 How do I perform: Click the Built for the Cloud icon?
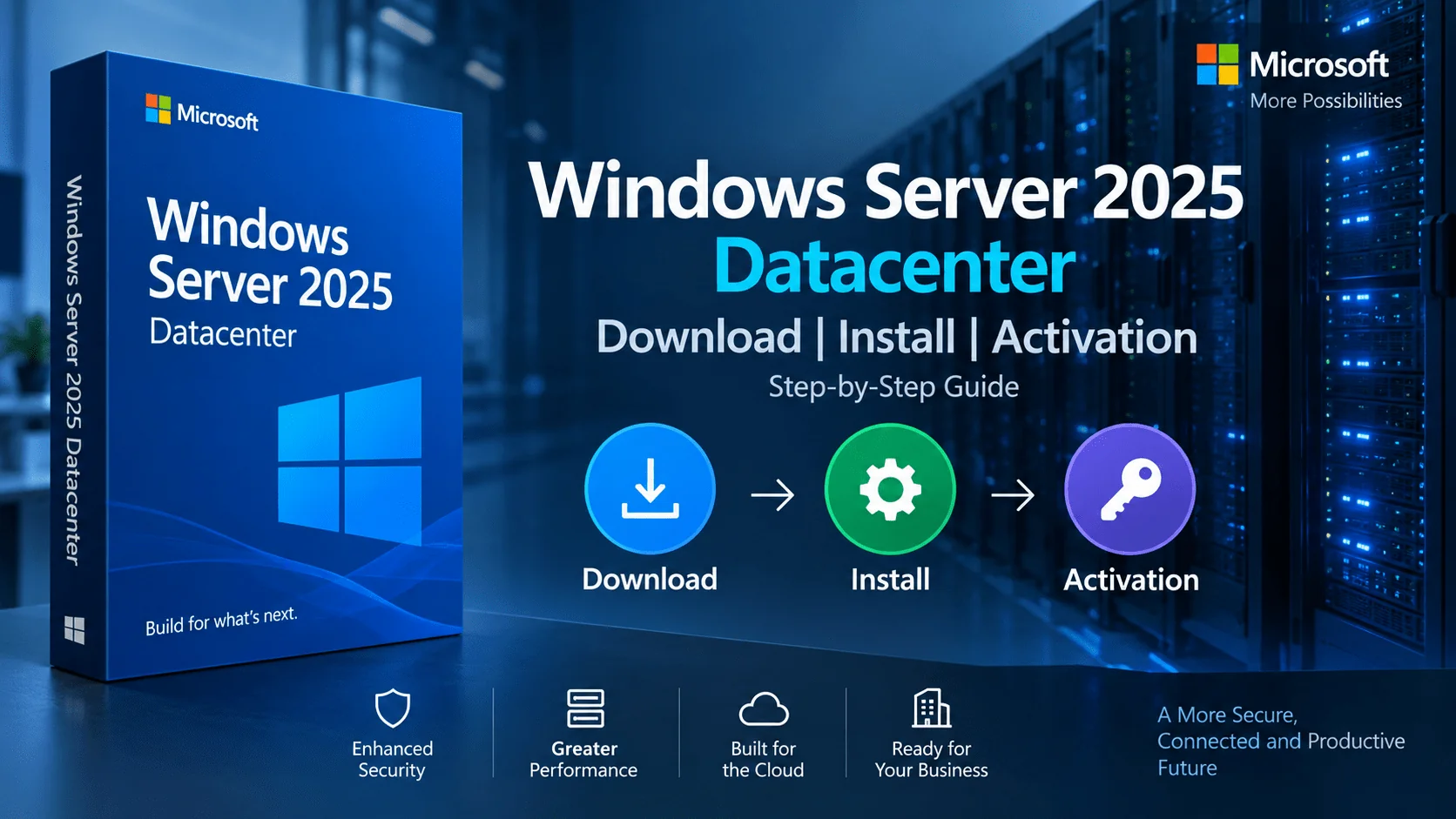[764, 710]
